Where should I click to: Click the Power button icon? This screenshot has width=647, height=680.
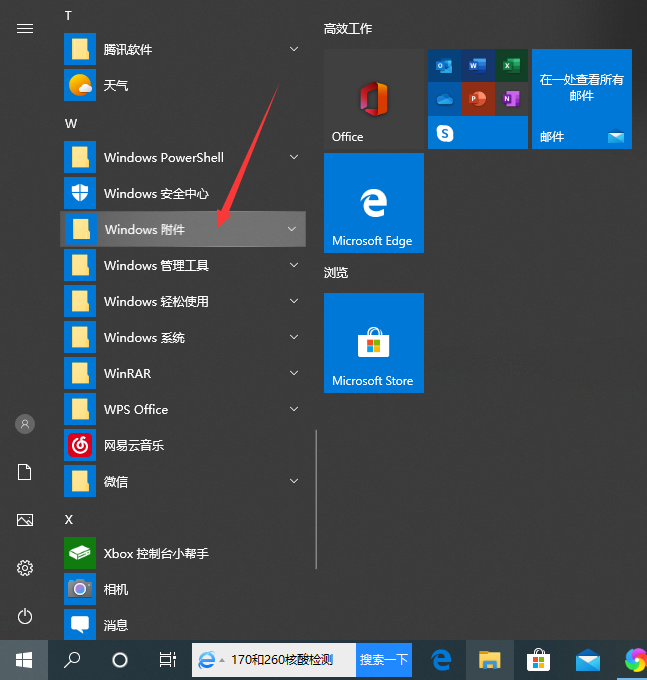point(25,616)
